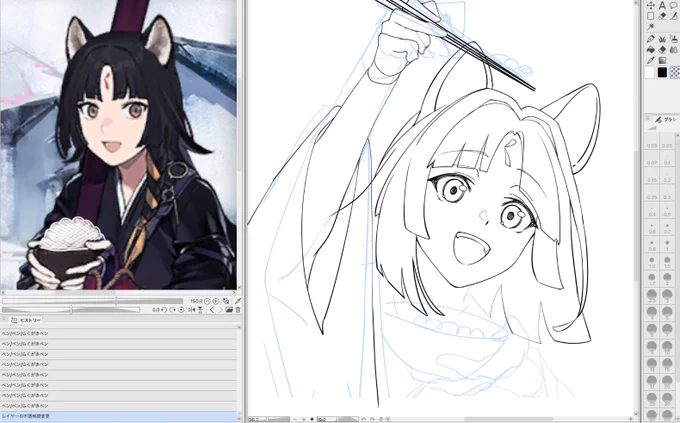Image resolution: width=680 pixels, height=423 pixels.
Task: Flip sub view image vertically
Action: (200, 310)
